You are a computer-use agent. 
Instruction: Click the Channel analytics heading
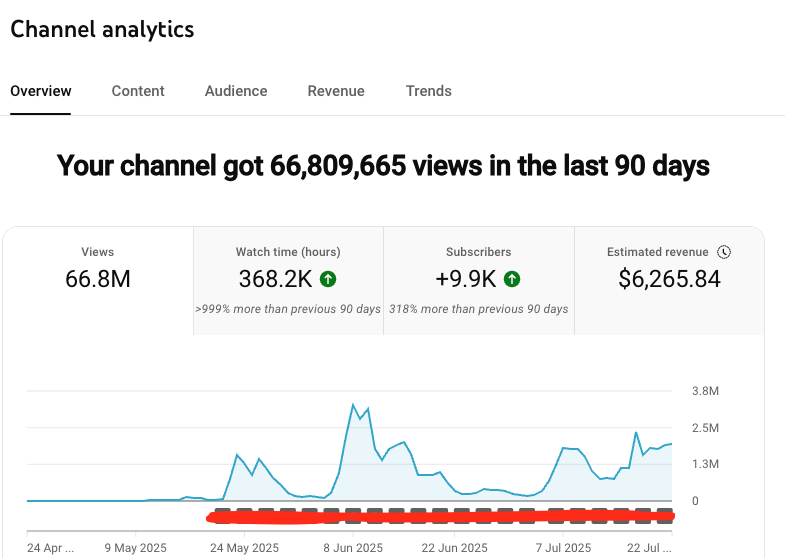(102, 29)
